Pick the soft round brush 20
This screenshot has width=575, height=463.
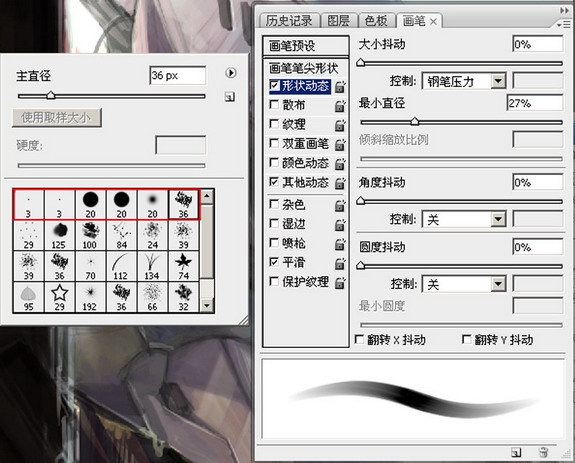152,205
